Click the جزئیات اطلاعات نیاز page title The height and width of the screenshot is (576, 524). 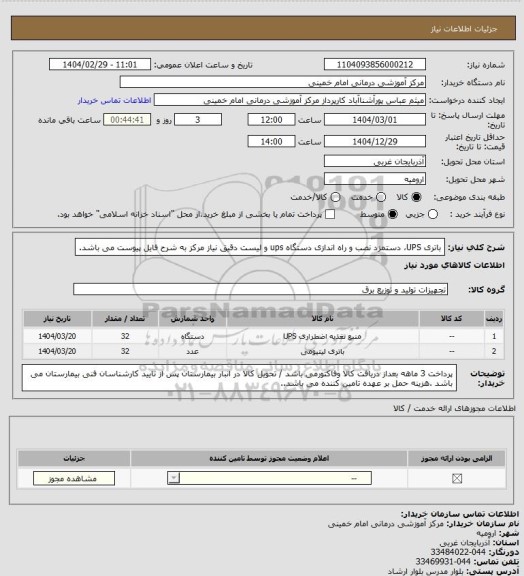(464, 29)
